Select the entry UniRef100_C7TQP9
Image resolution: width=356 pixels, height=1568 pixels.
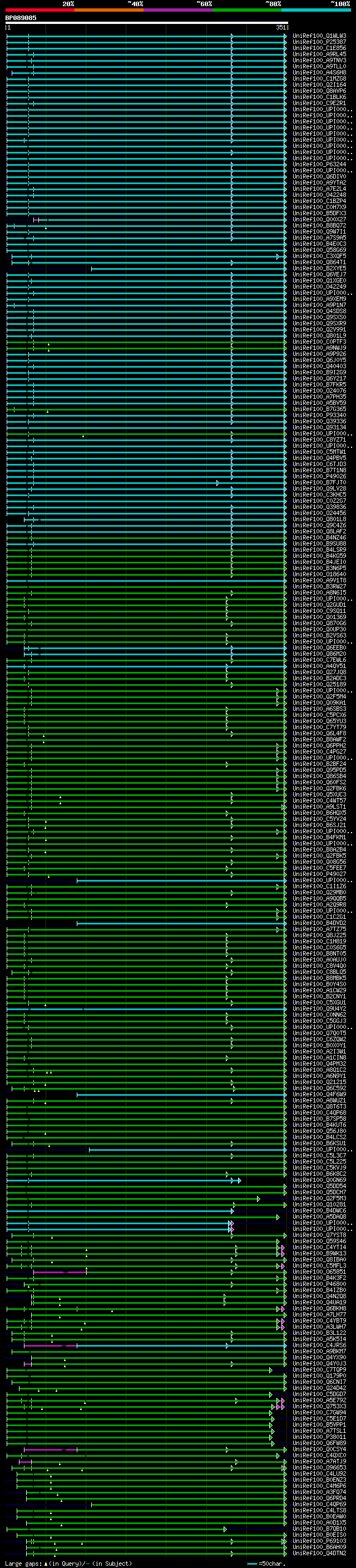319,1369
